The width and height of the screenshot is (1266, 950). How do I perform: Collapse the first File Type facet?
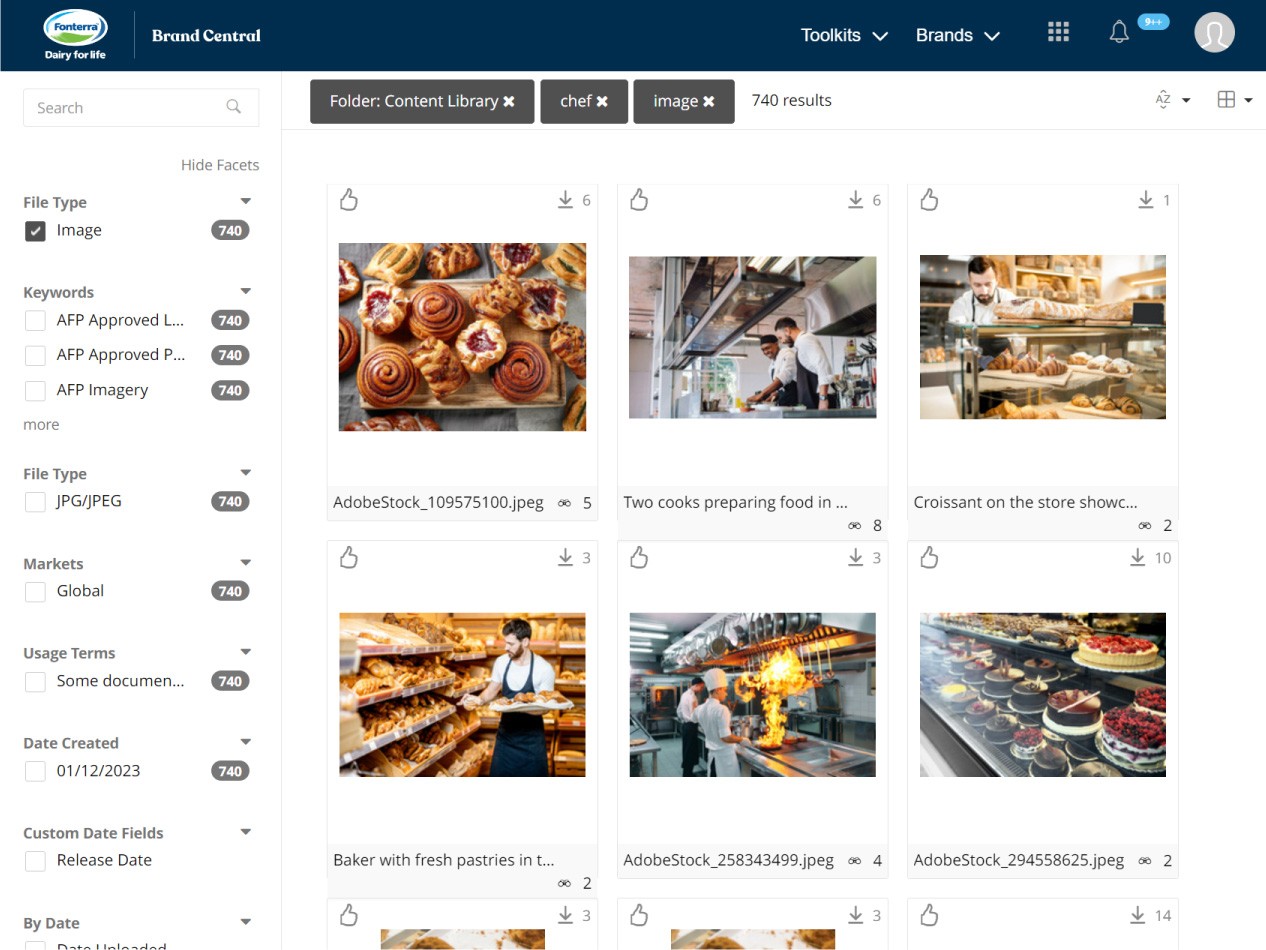(x=246, y=201)
